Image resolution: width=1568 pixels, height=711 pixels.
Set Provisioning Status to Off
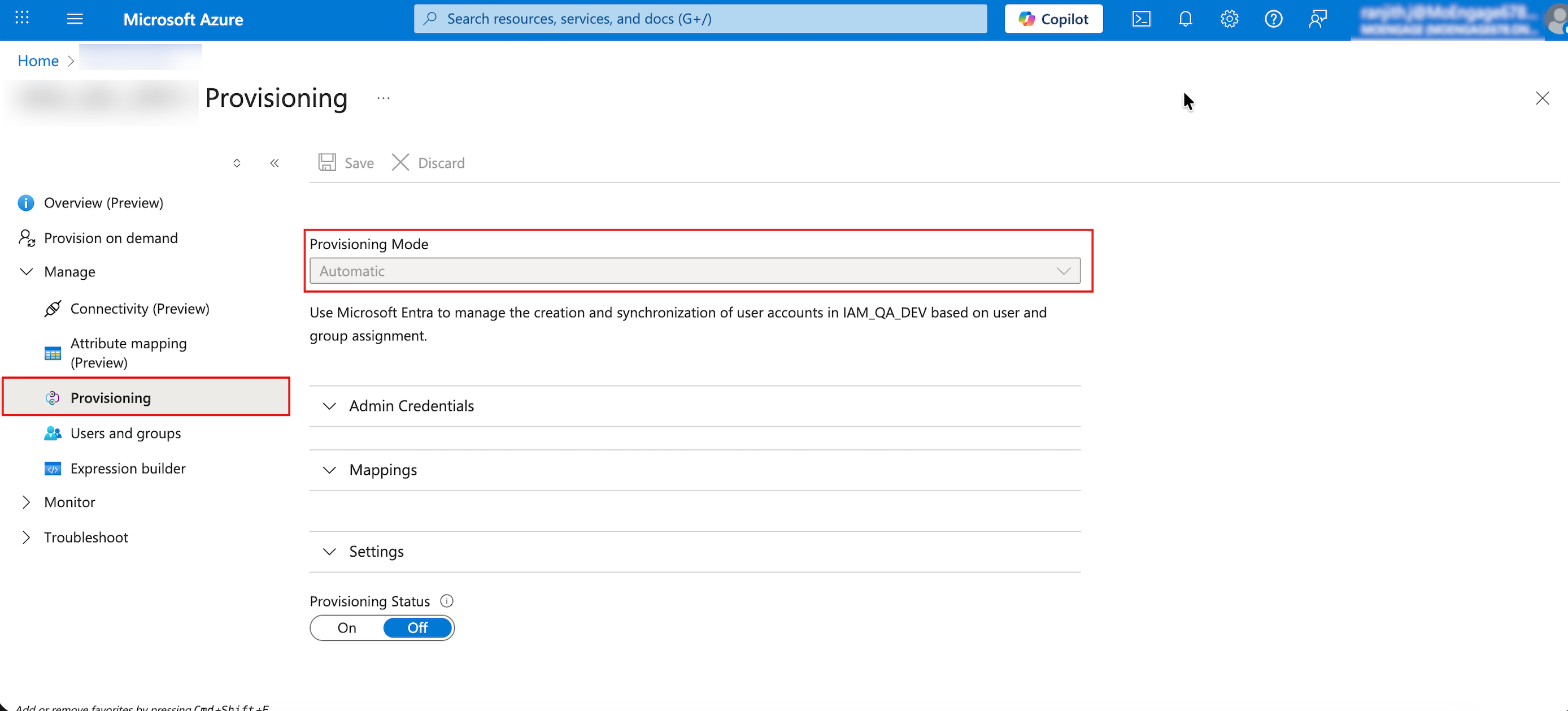click(417, 627)
